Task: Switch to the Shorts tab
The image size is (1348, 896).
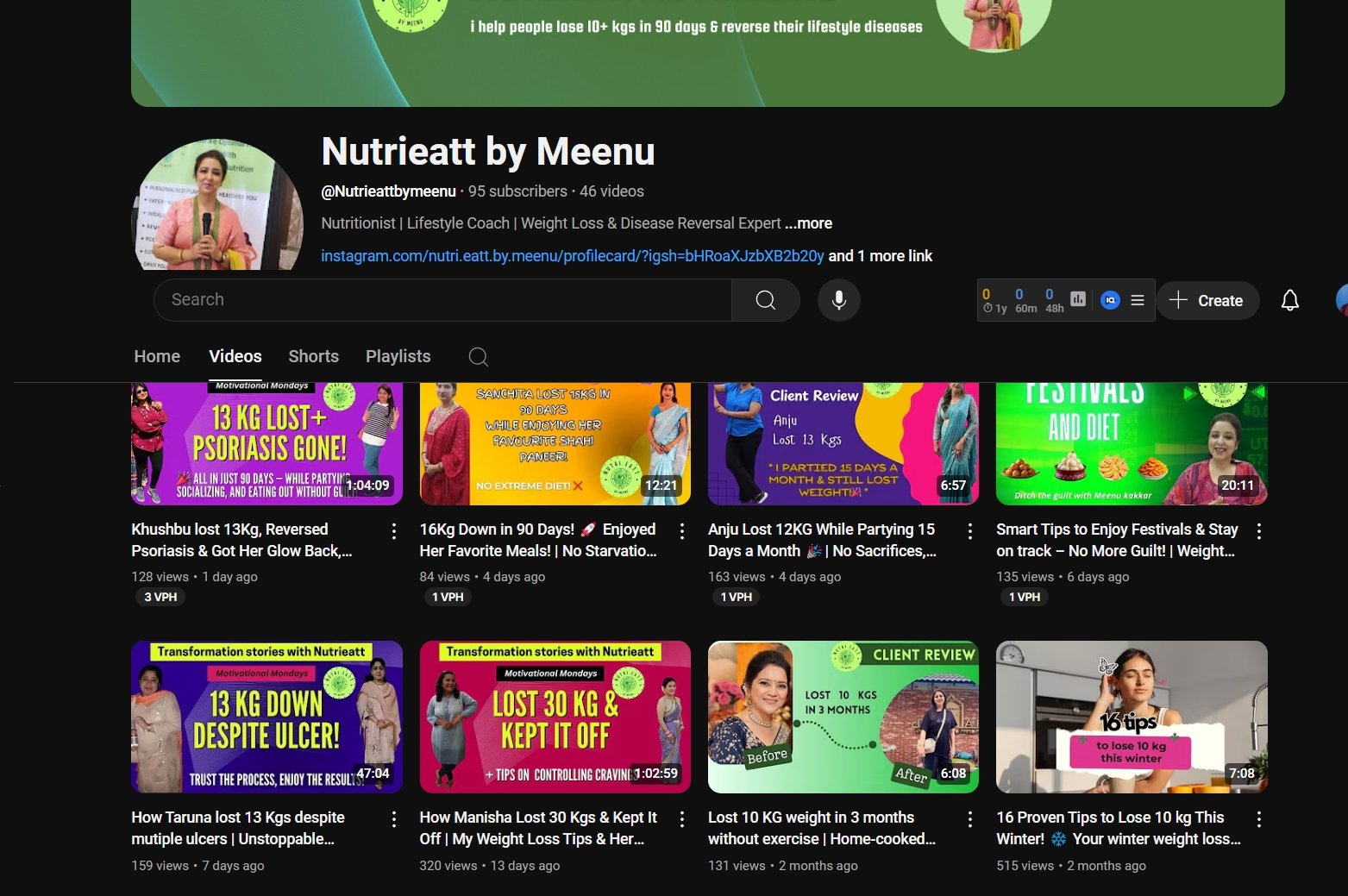Action: coord(313,356)
